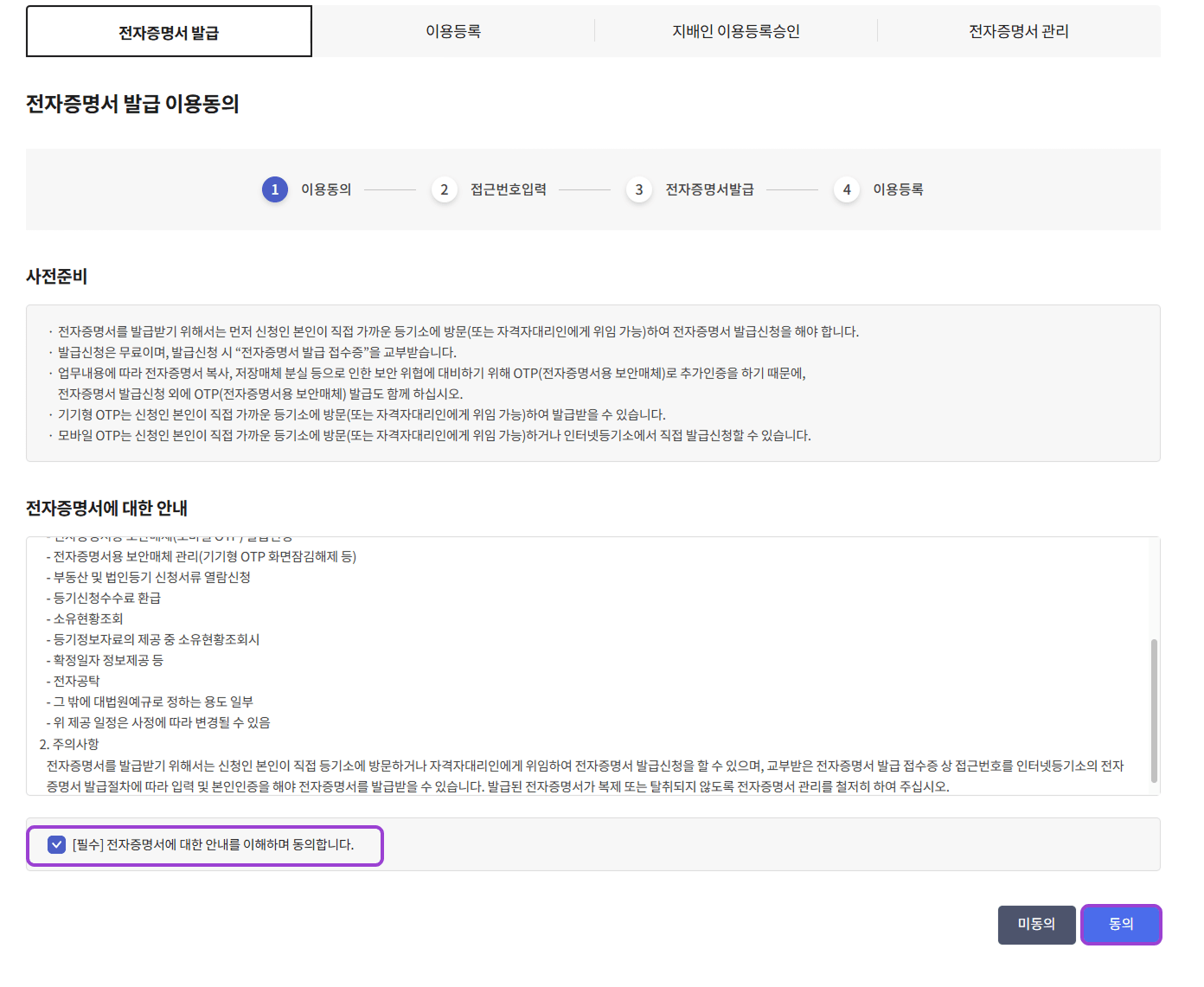Click the line '- 등기신청수수료 환급'
The height and width of the screenshot is (987, 1204).
coord(104,598)
